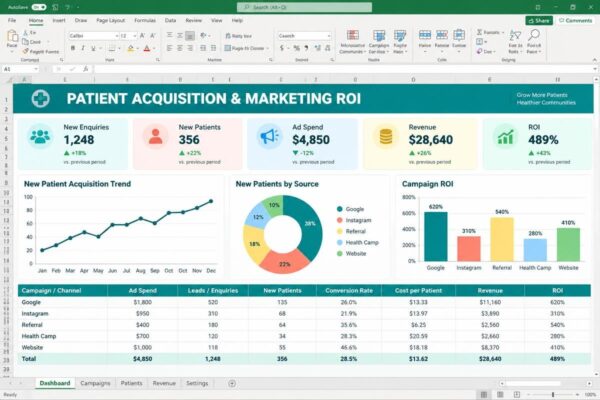Decrease font size with the smaller A

tap(153, 36)
